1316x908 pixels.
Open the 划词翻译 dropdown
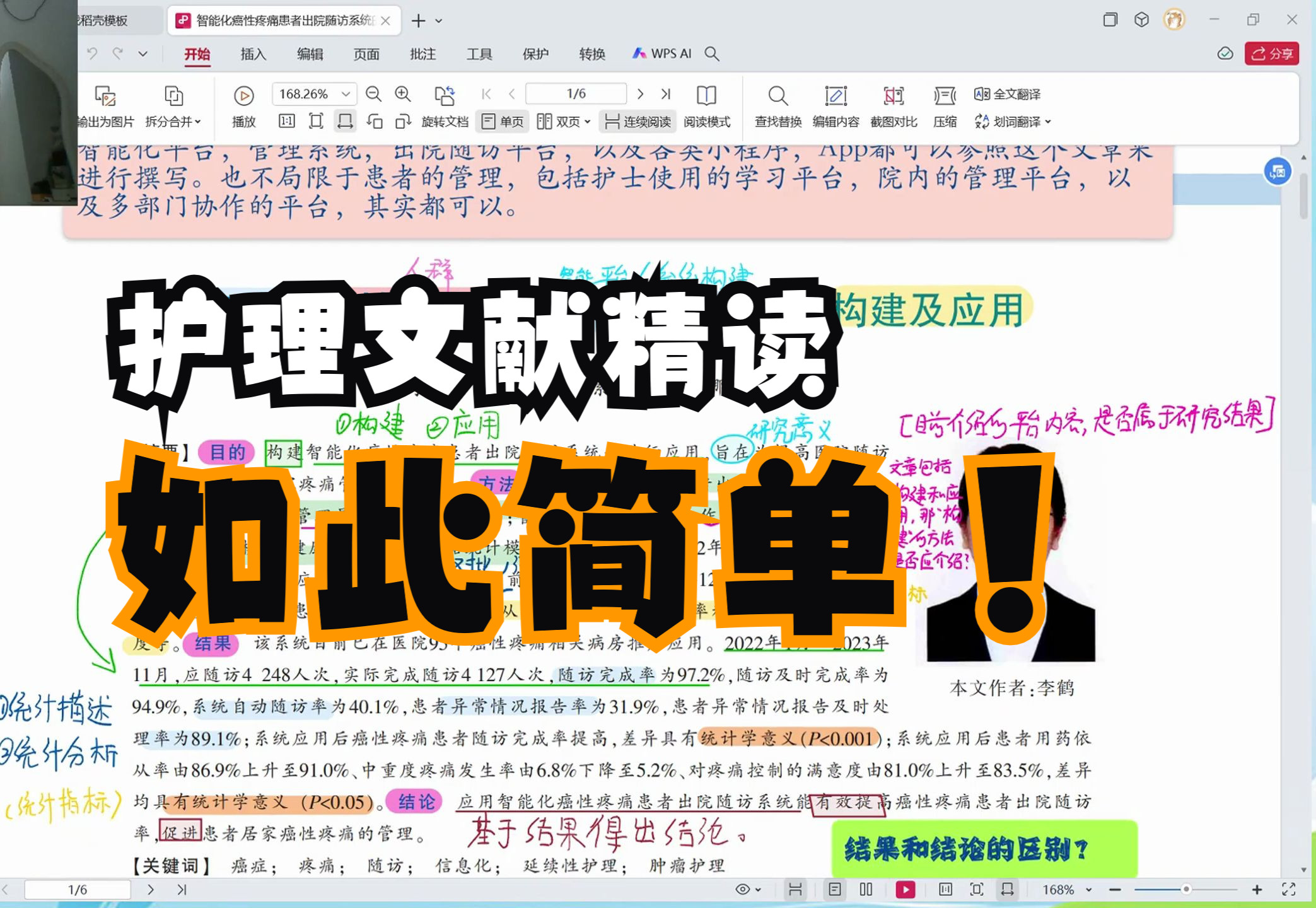[1013, 121]
